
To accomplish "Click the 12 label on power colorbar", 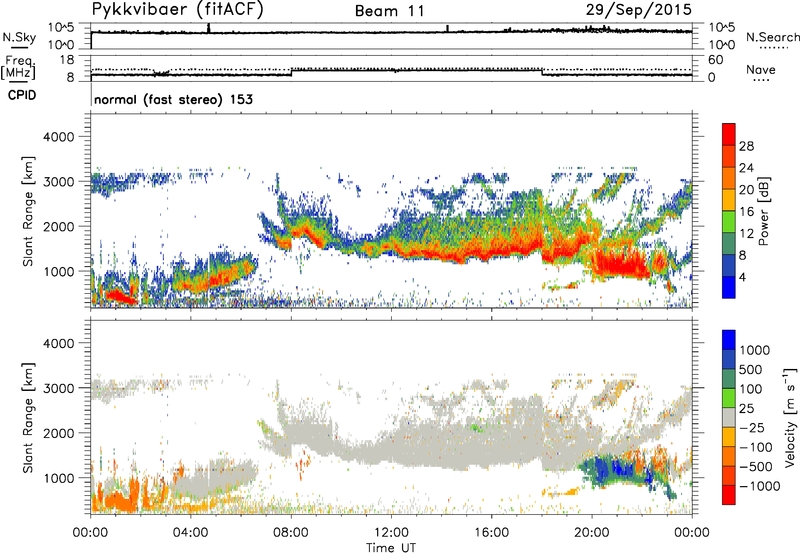I will tap(746, 234).
